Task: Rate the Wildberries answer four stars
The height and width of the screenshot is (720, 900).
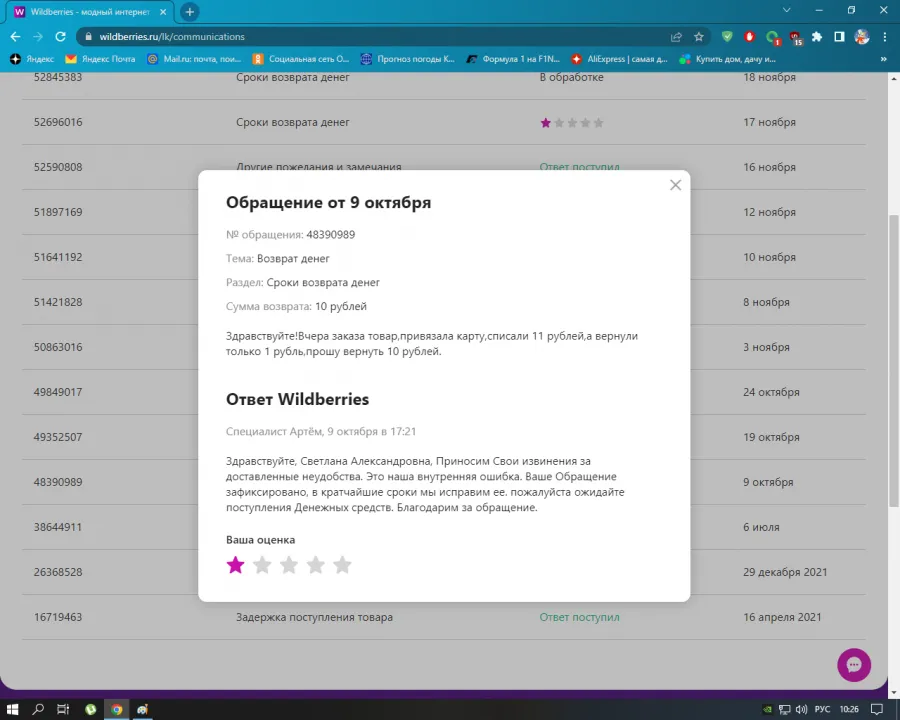Action: [x=316, y=565]
